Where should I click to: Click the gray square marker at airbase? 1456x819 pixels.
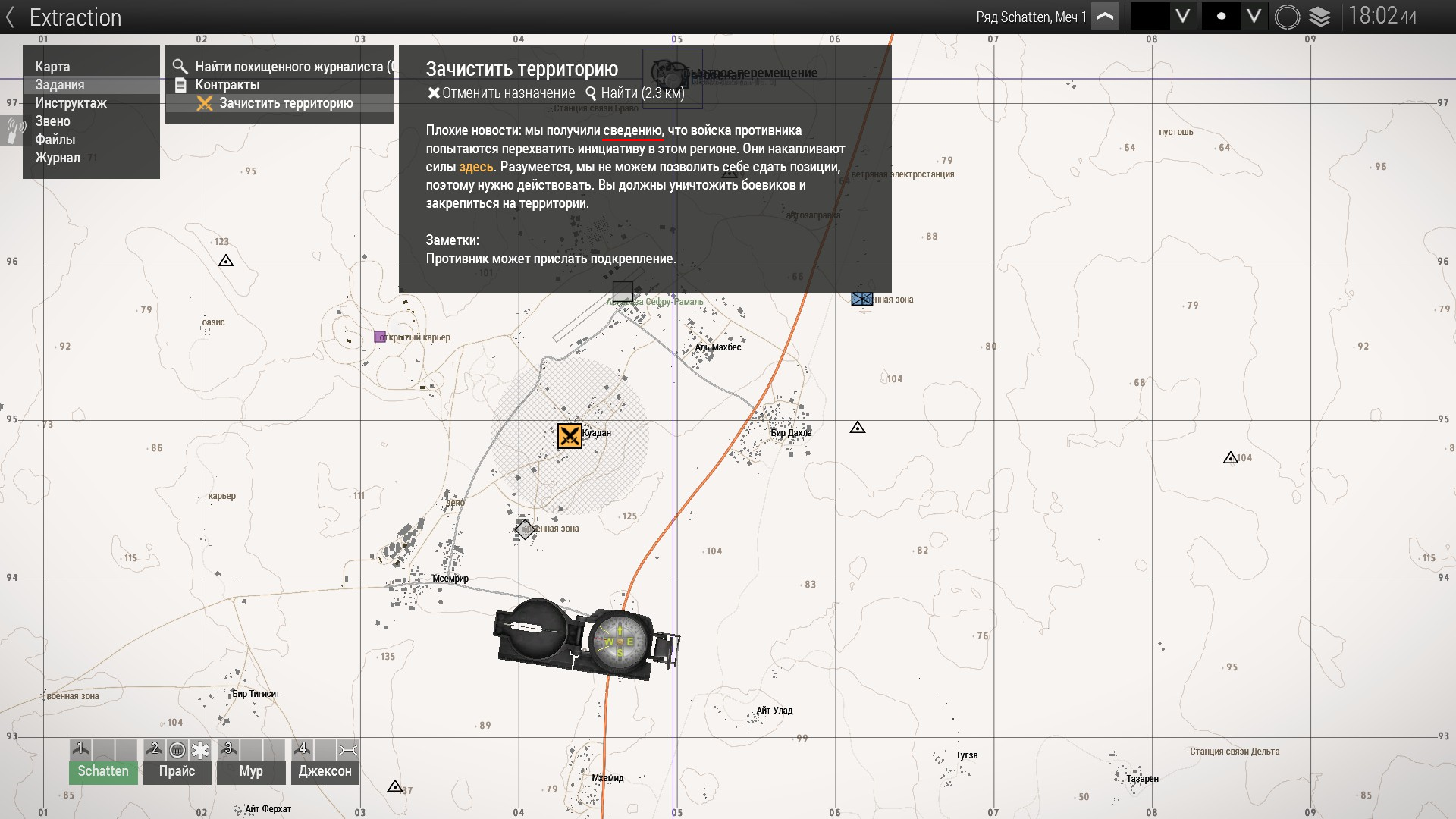(623, 292)
